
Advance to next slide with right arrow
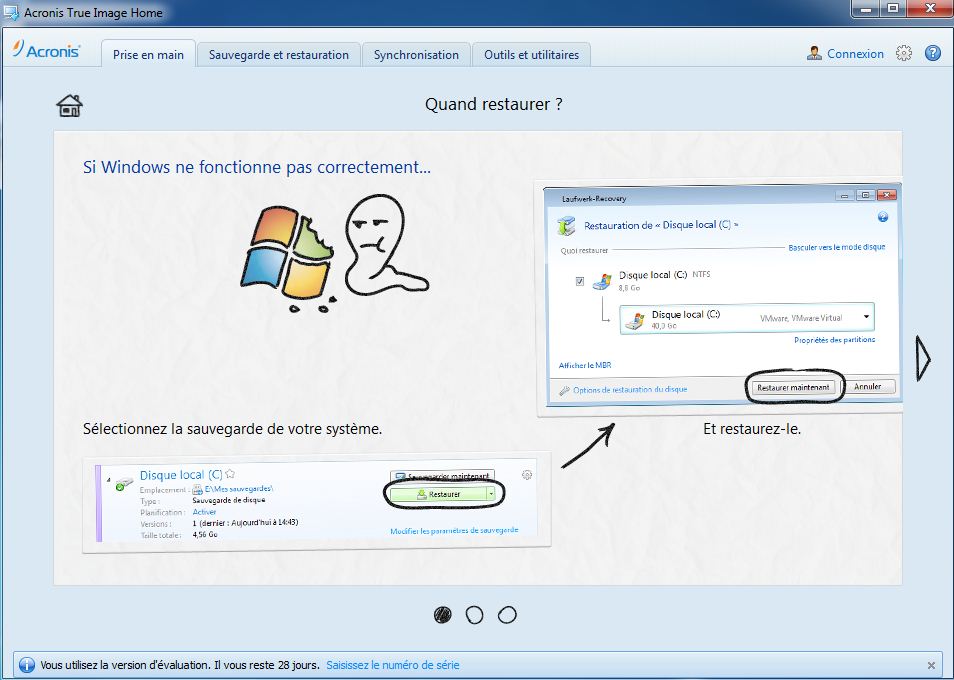click(x=923, y=358)
